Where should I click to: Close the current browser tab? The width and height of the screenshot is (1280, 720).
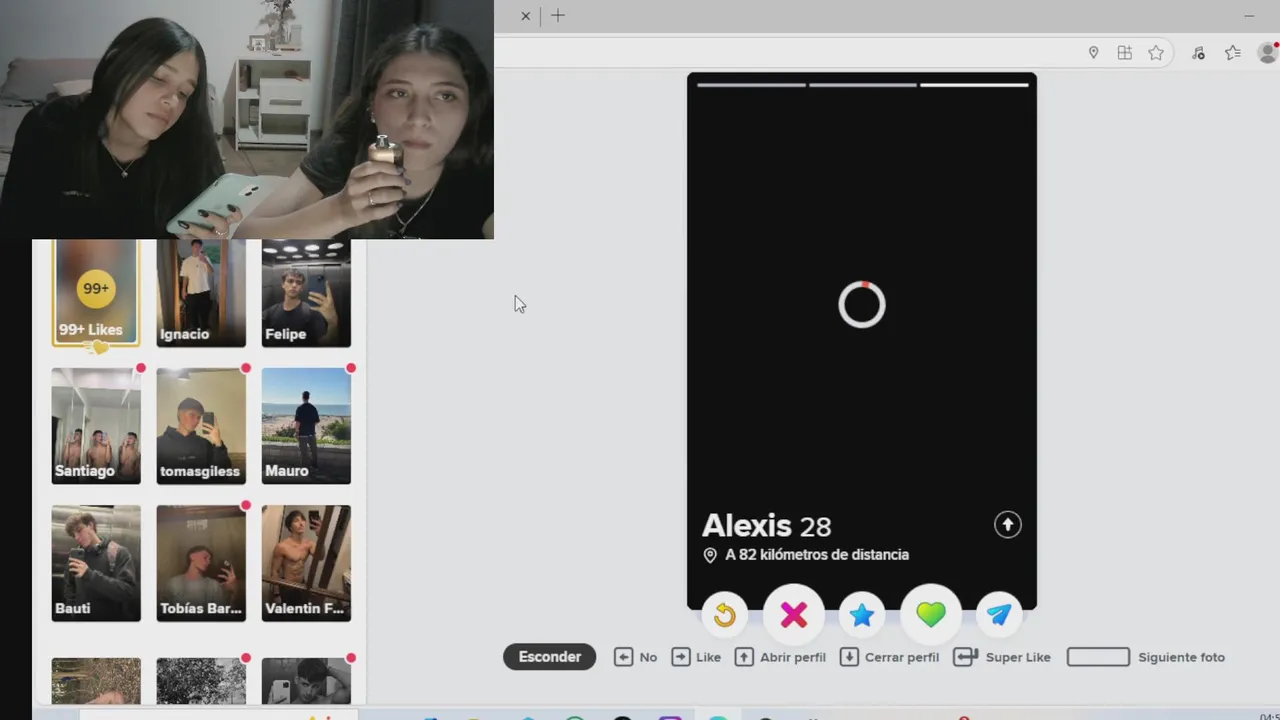tap(525, 16)
